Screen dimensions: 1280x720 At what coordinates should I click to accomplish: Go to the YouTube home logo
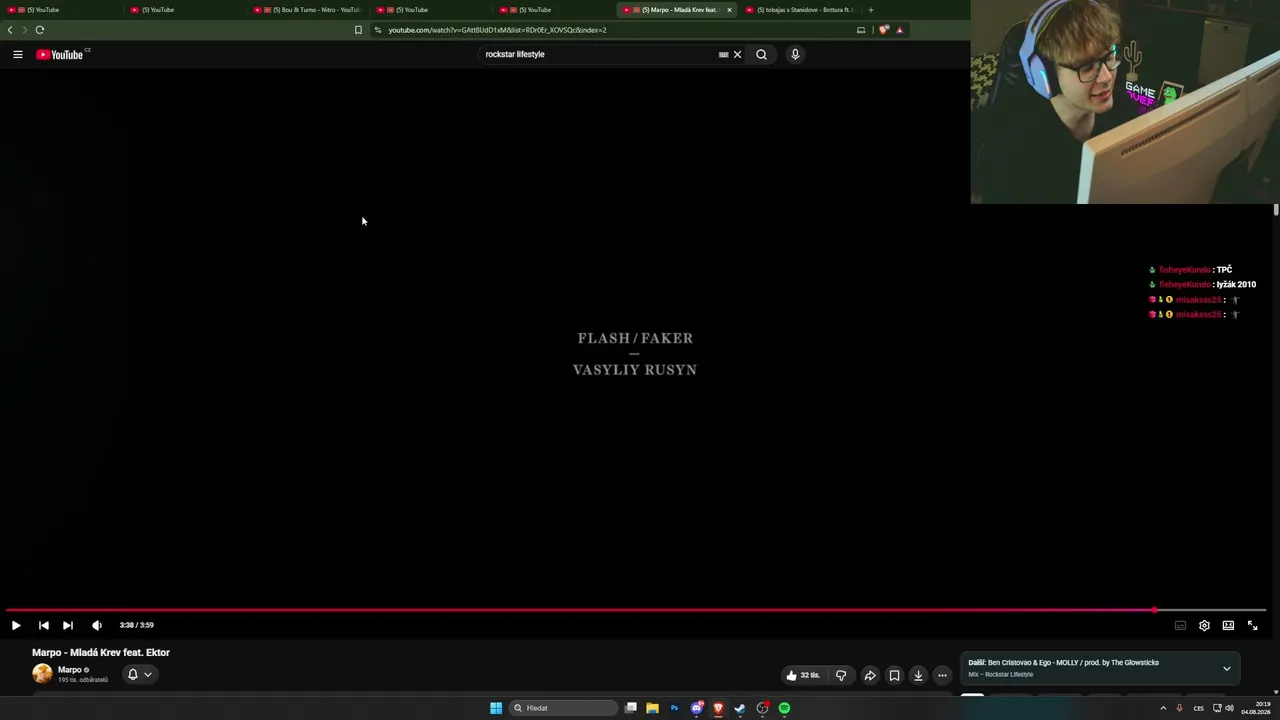coord(62,54)
